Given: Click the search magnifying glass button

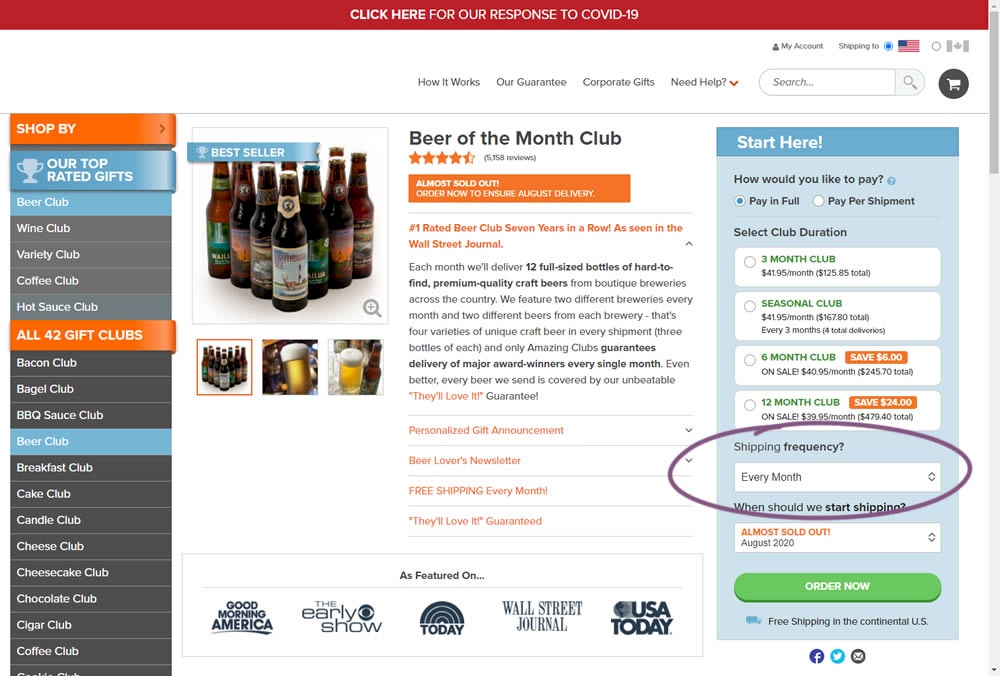Looking at the screenshot, I should (909, 83).
